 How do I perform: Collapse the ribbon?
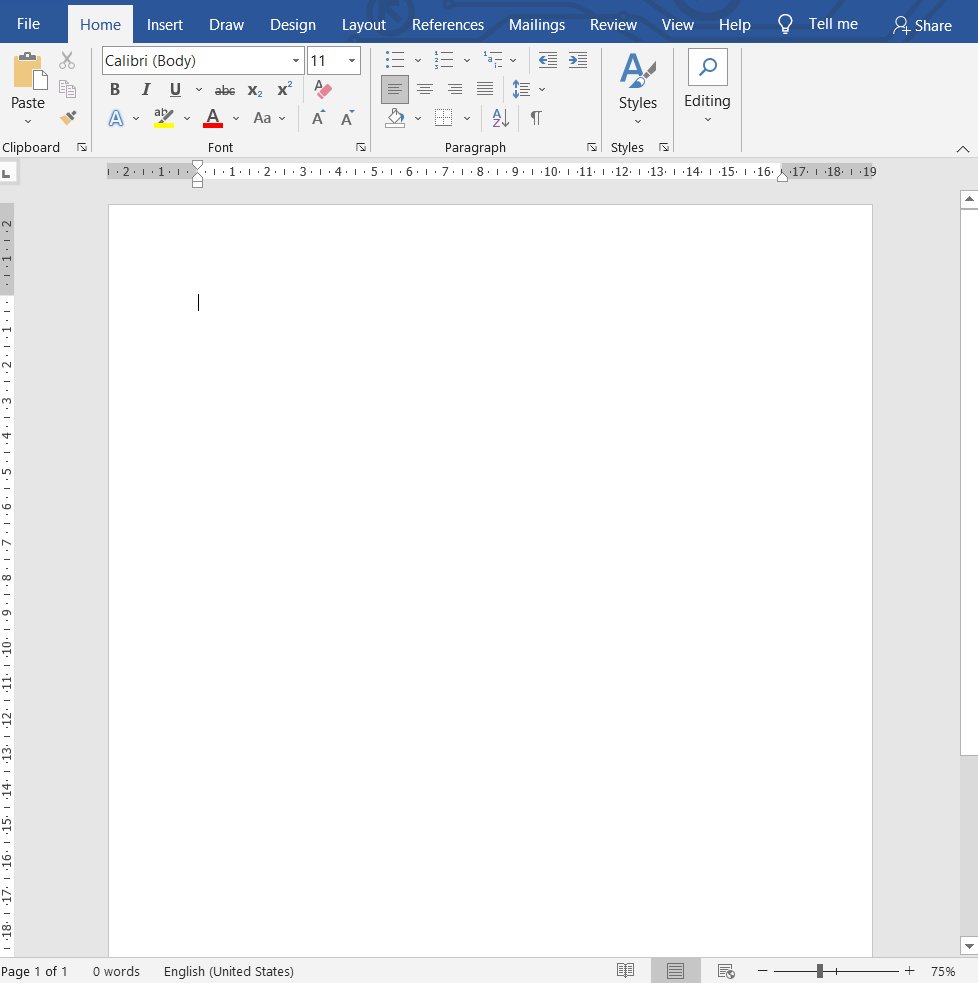click(x=963, y=149)
